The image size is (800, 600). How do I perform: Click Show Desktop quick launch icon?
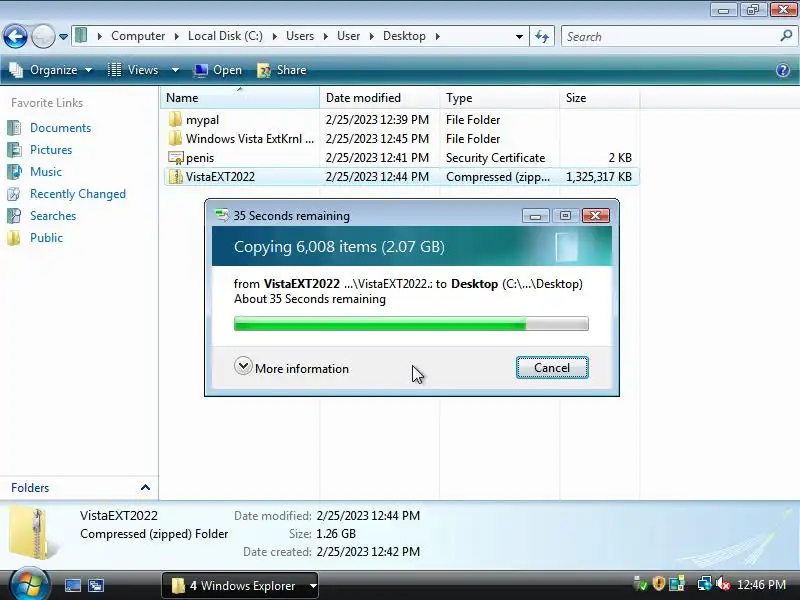pos(72,585)
